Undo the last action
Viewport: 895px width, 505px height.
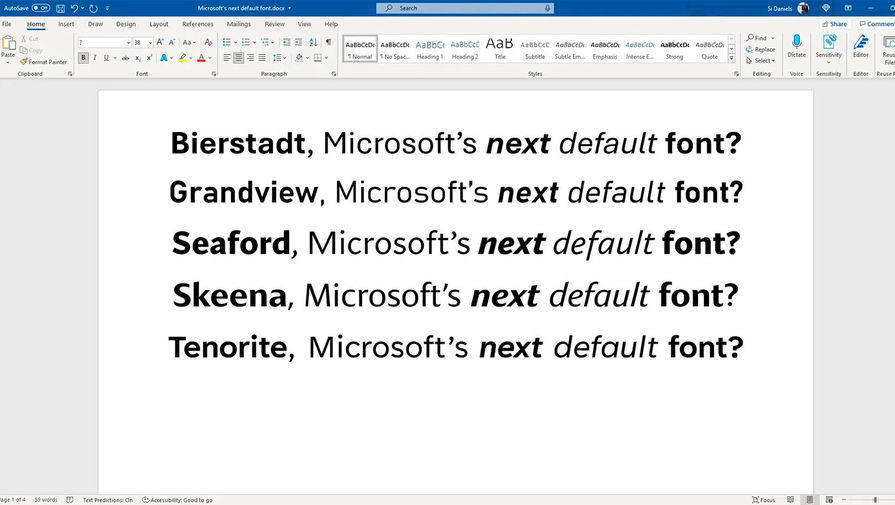(74, 8)
